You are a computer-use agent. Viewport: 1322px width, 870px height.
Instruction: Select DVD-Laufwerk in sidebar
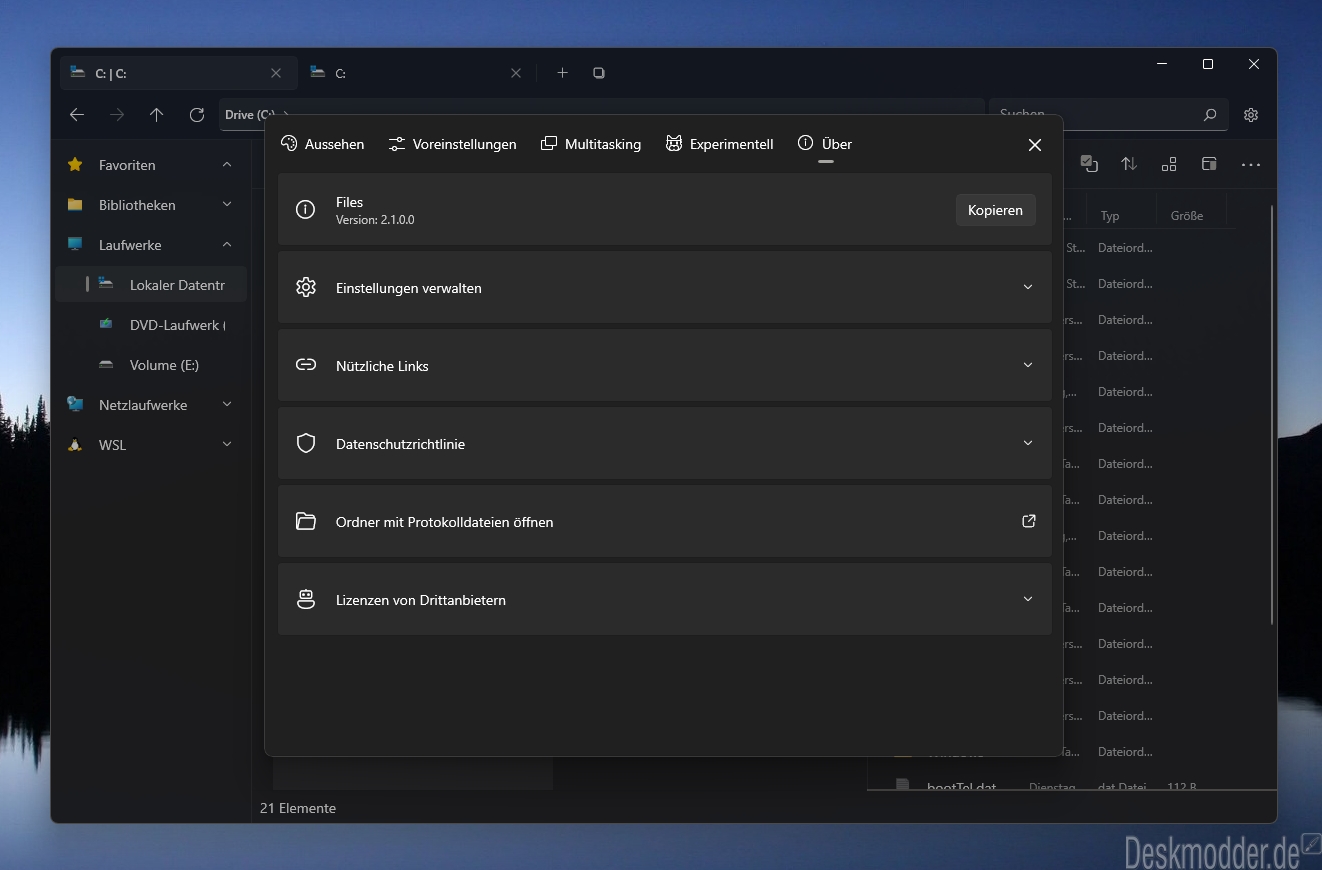click(x=151, y=325)
